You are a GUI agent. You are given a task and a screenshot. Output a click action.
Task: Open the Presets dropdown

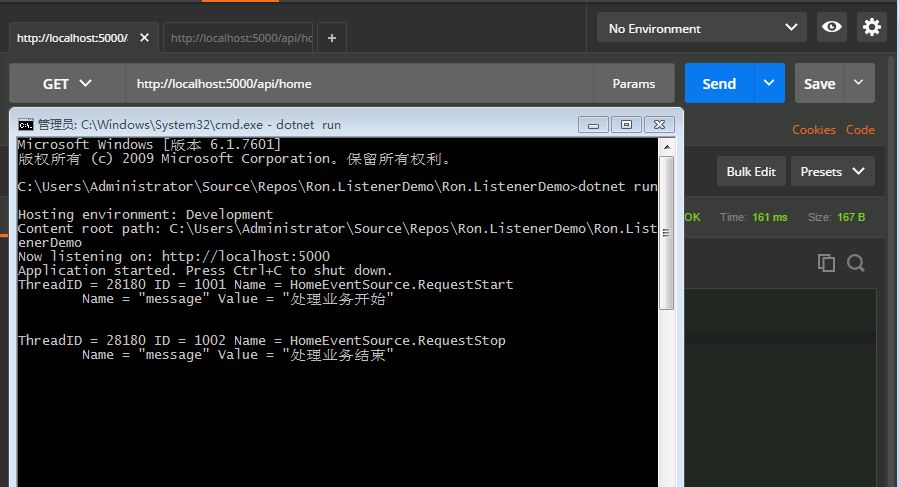tap(832, 172)
